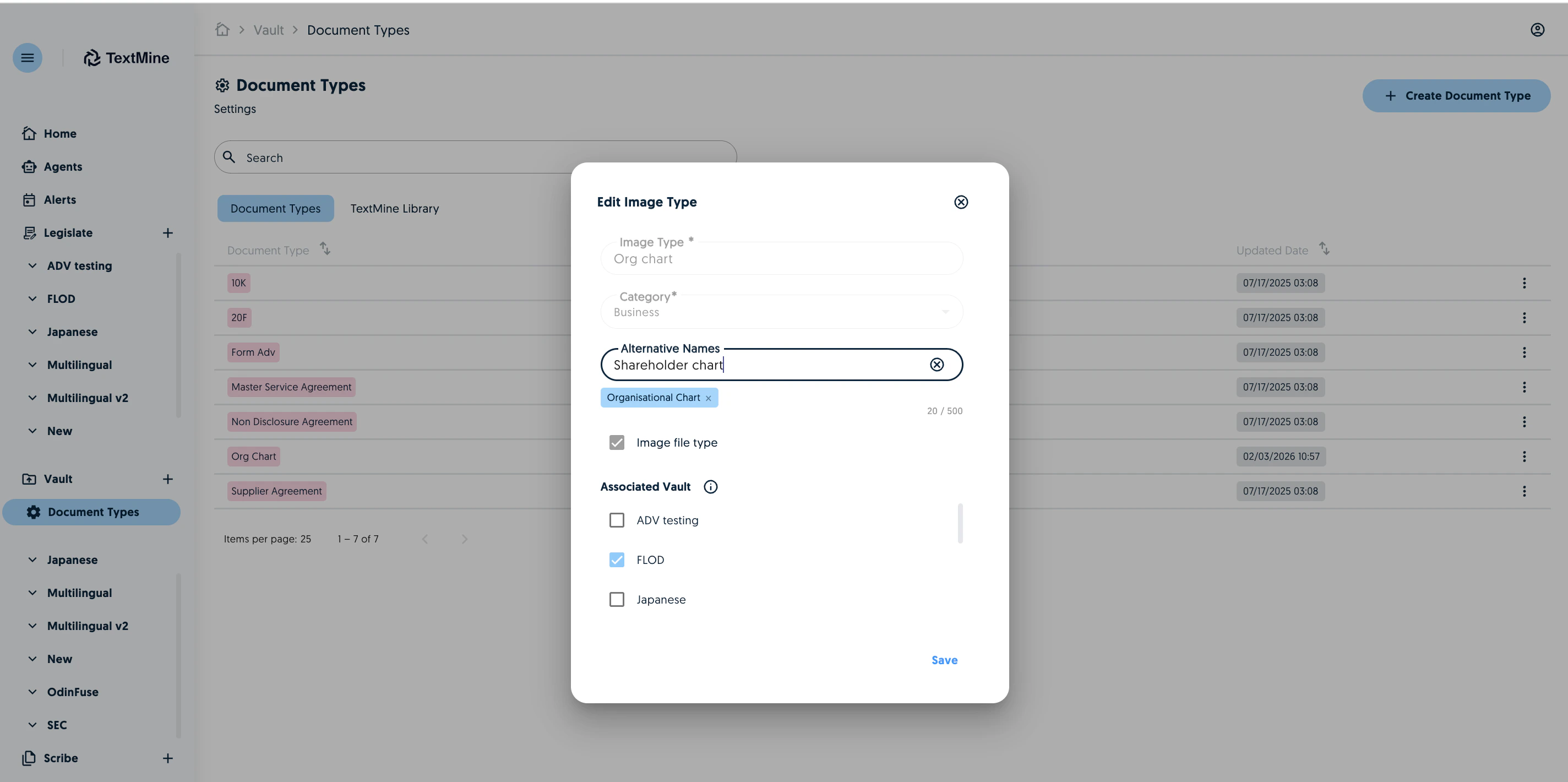The height and width of the screenshot is (782, 1568).
Task: Click the Vault breadcrumb link
Action: [269, 30]
